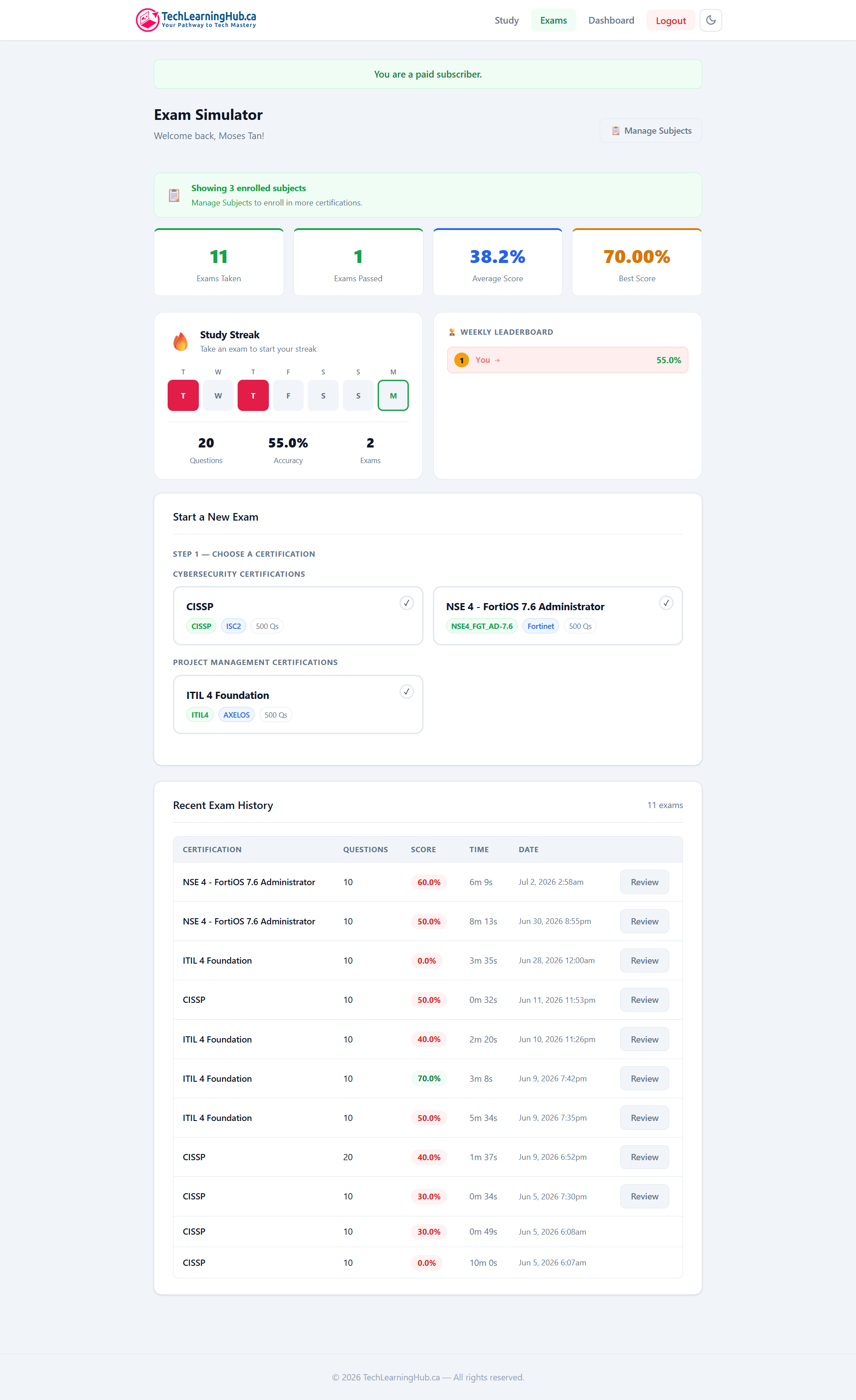The height and width of the screenshot is (1400, 856).
Task: Click the Friday streak tile
Action: click(x=288, y=395)
